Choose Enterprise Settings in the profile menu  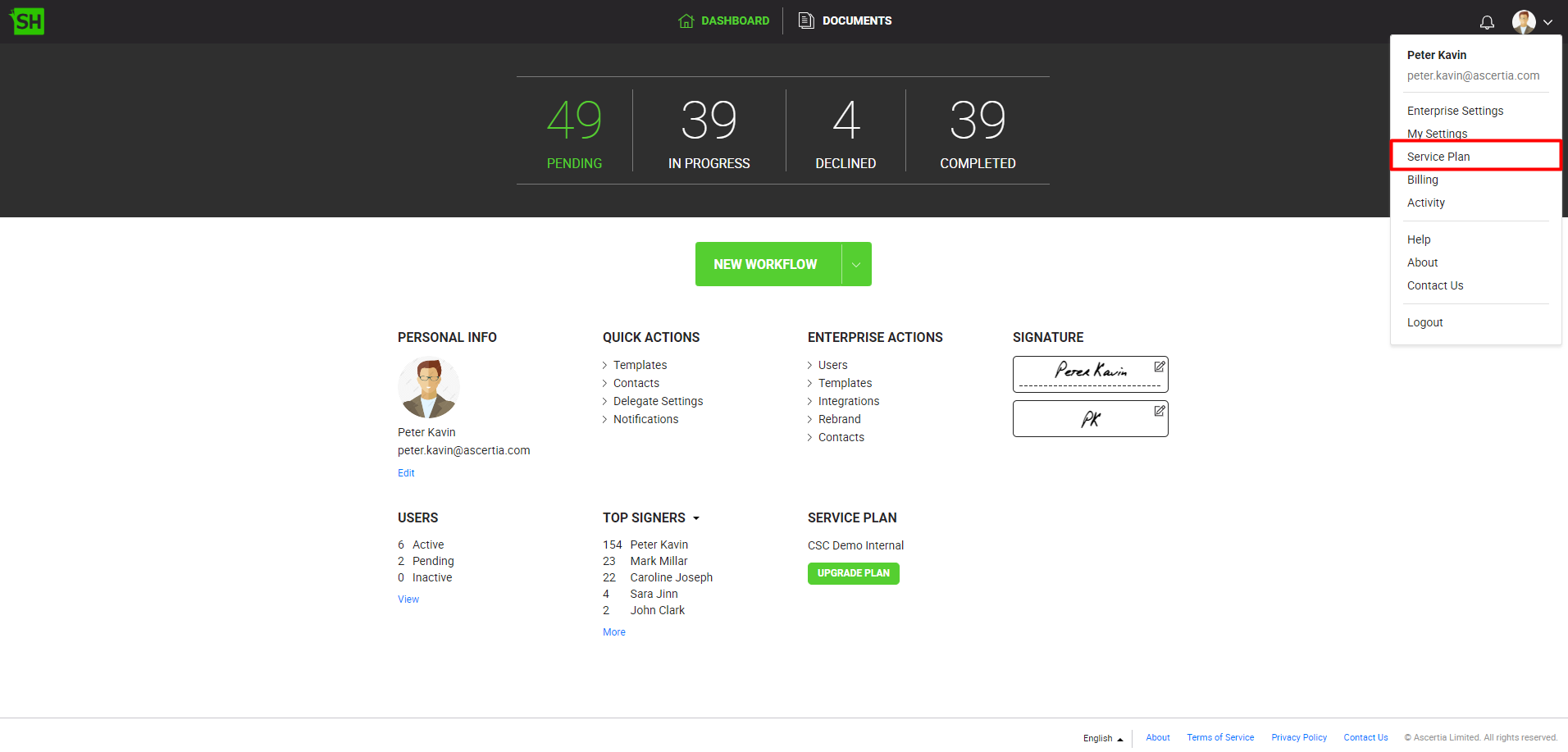click(1455, 111)
